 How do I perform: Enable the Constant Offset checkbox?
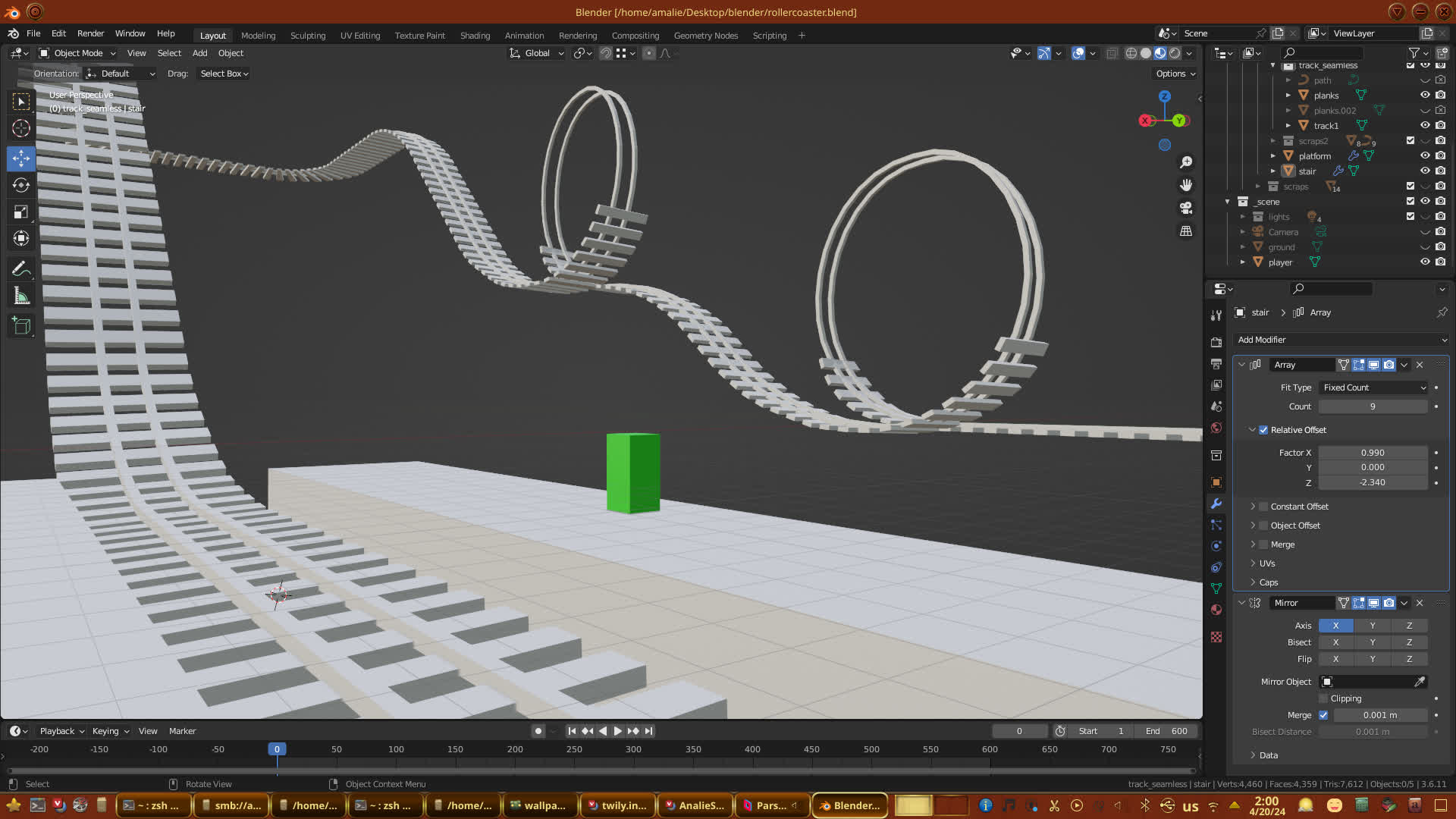(1263, 507)
